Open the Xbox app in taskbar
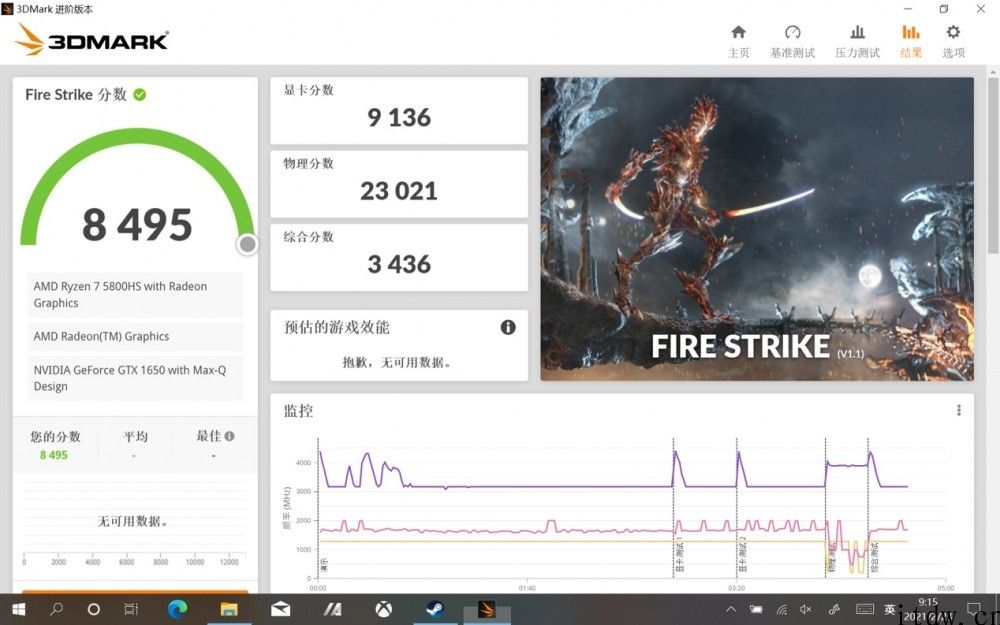 tap(383, 609)
